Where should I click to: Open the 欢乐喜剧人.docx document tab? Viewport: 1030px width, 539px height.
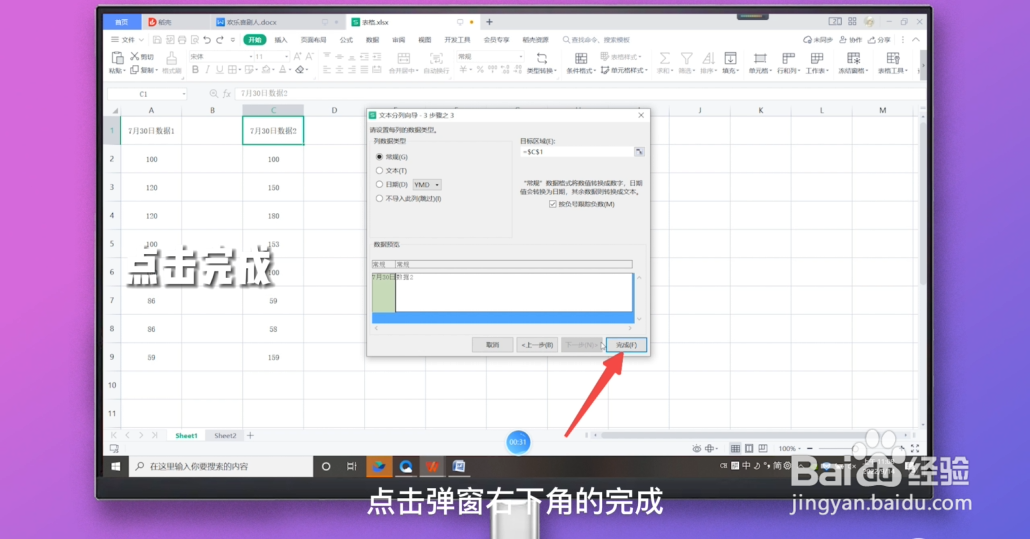click(x=252, y=22)
